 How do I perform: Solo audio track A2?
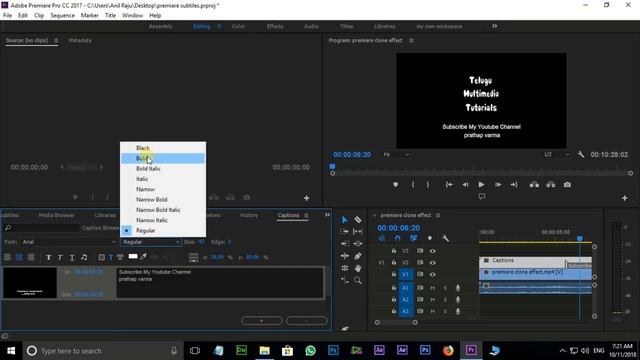[x=445, y=300]
